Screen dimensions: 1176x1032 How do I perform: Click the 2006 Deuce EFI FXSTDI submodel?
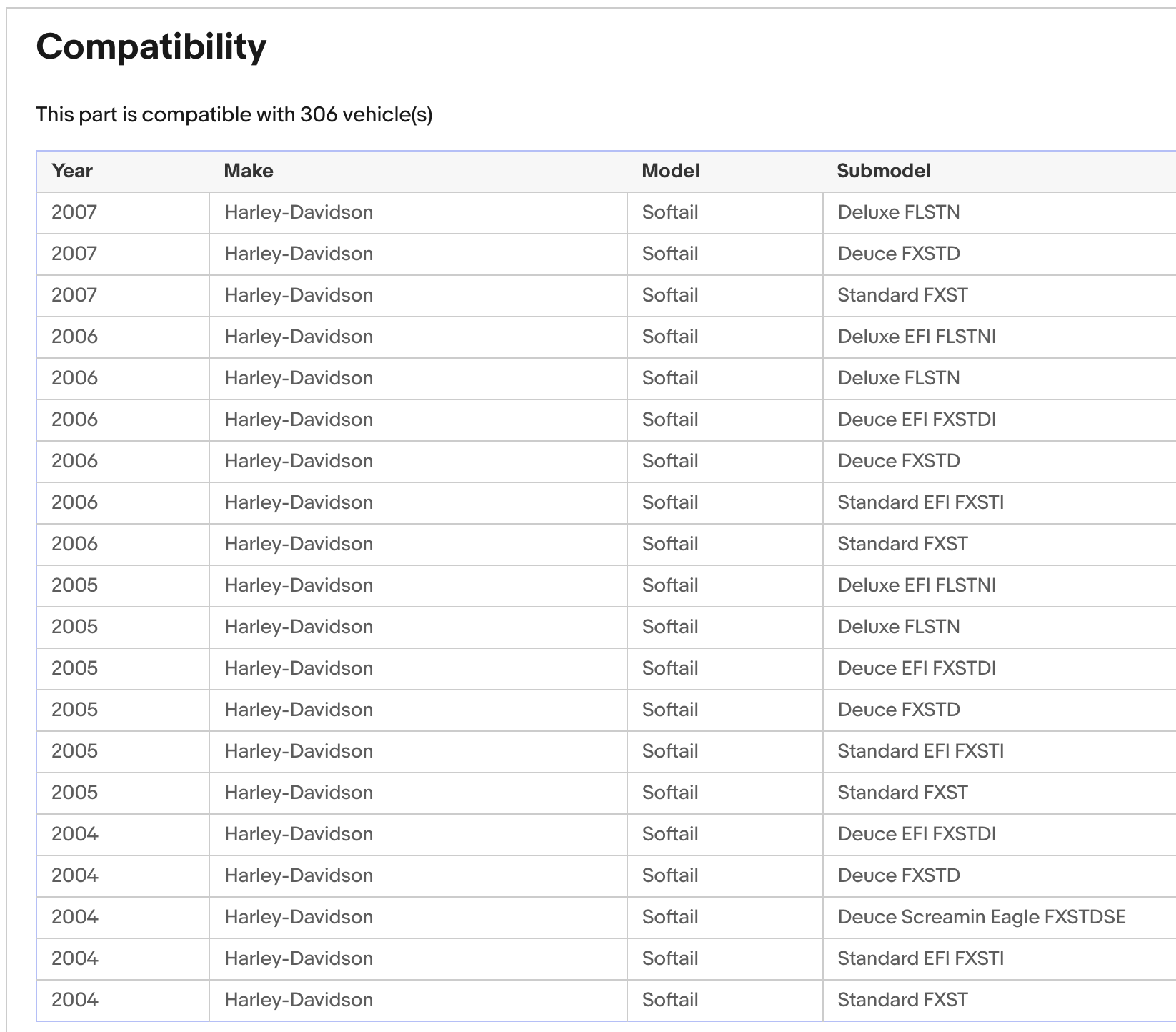[916, 420]
